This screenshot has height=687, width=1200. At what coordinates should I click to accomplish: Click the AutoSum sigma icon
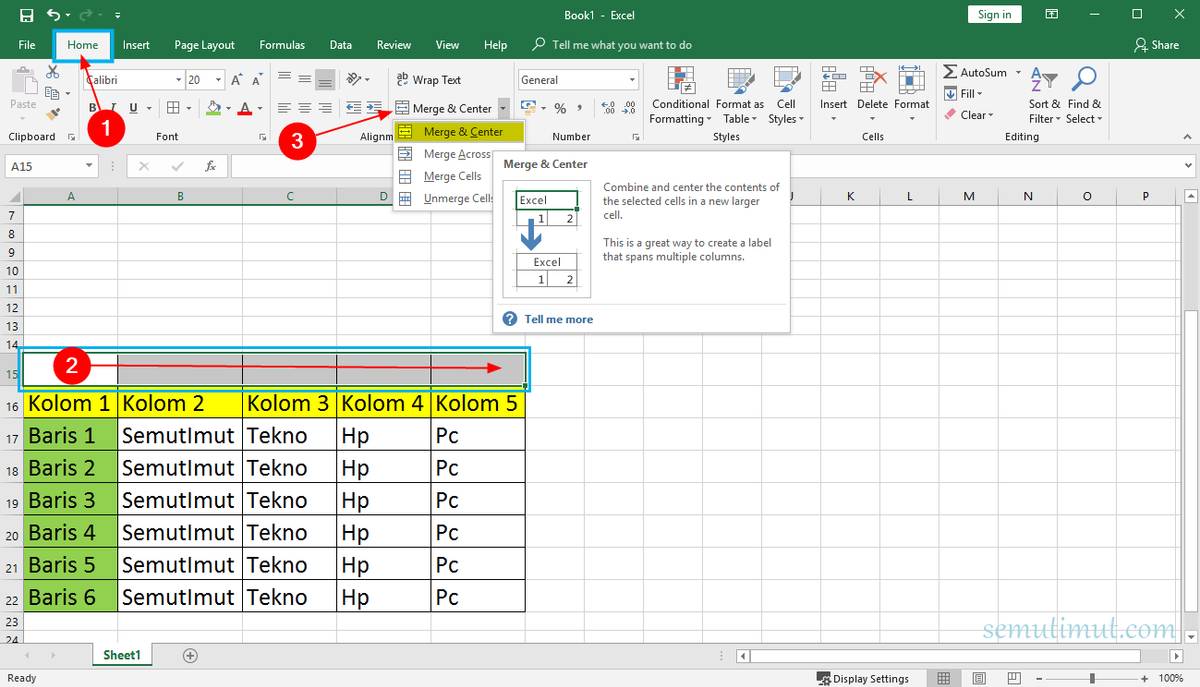pos(950,72)
